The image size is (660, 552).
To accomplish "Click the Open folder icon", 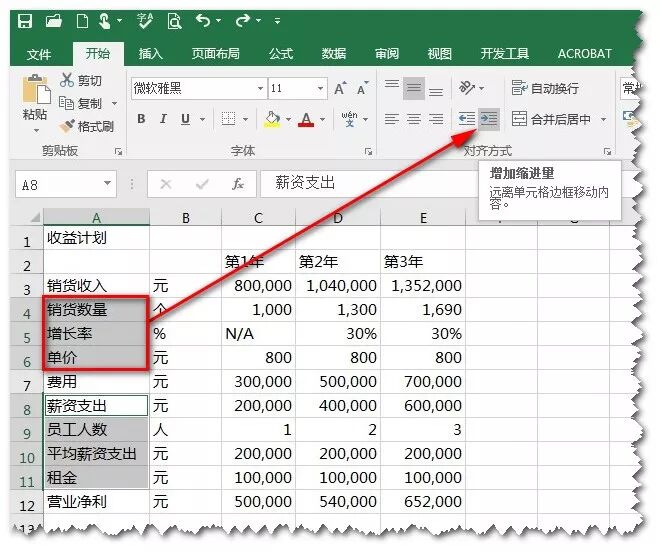I will pos(54,20).
